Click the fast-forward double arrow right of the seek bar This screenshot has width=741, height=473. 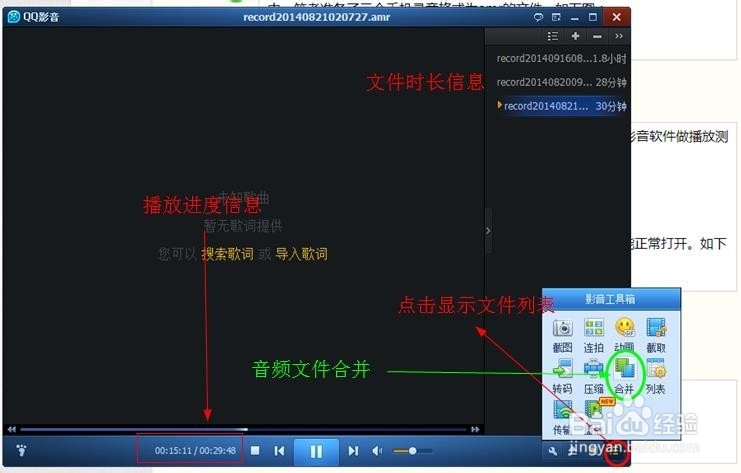(x=475, y=430)
